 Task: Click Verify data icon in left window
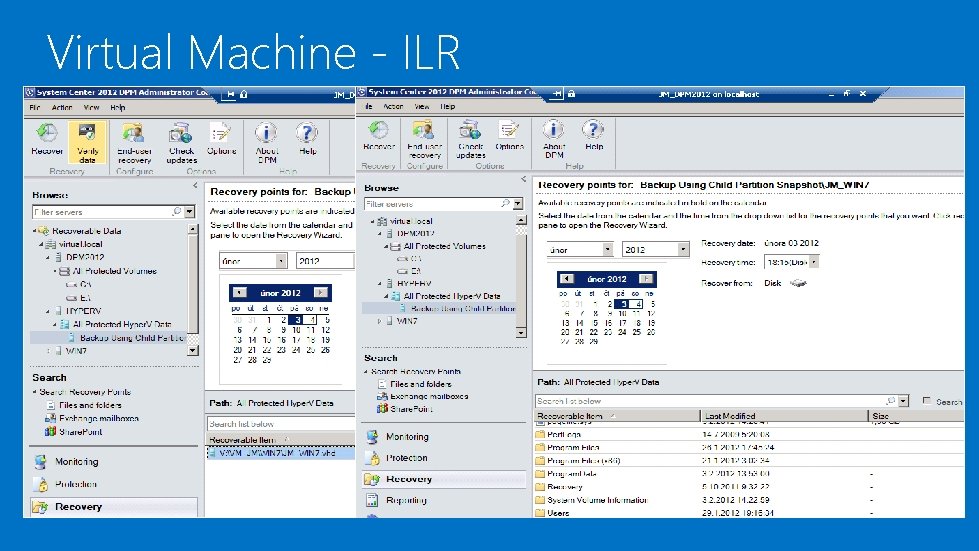87,142
